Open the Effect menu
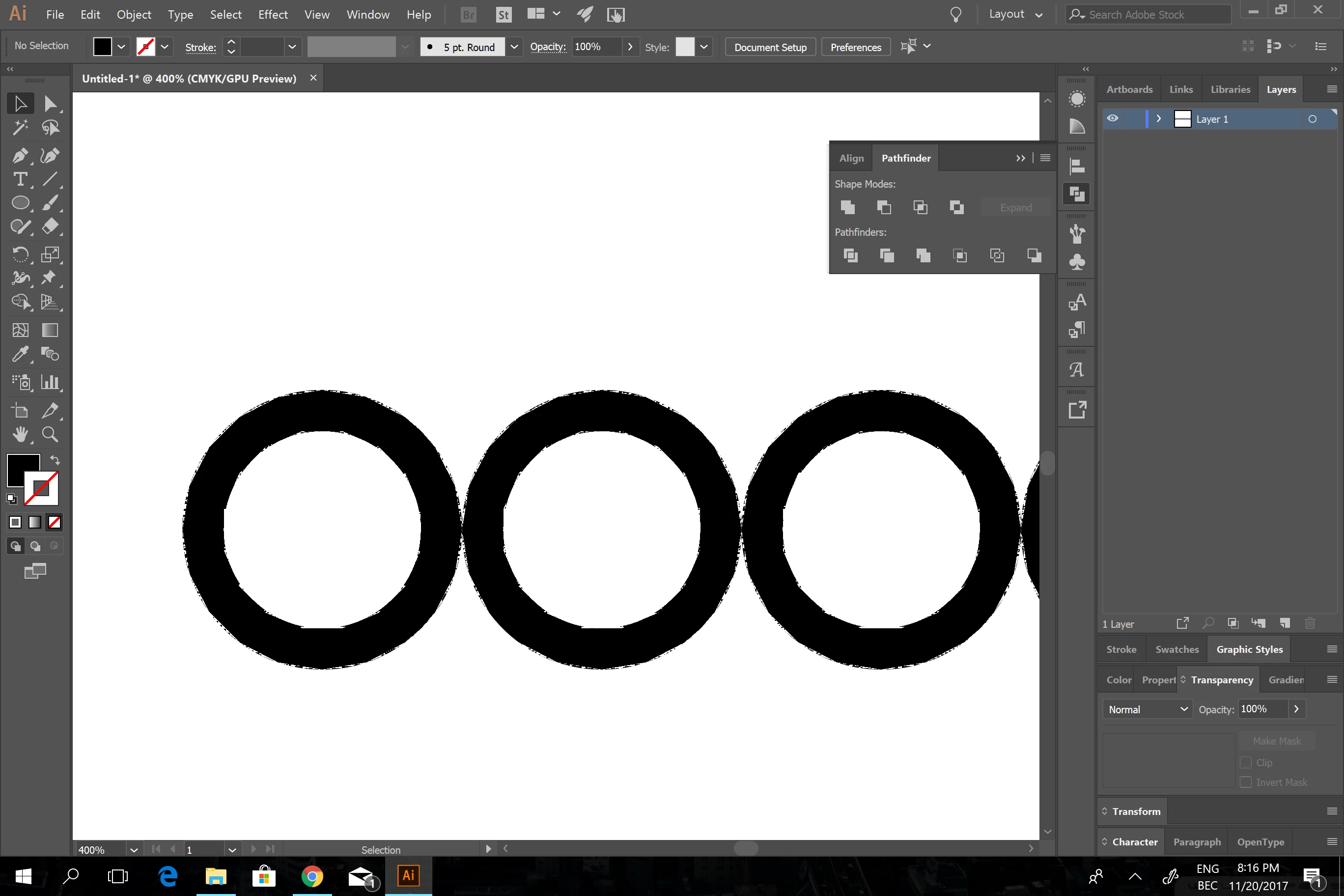Screen dimensions: 1344x896 click(x=273, y=14)
